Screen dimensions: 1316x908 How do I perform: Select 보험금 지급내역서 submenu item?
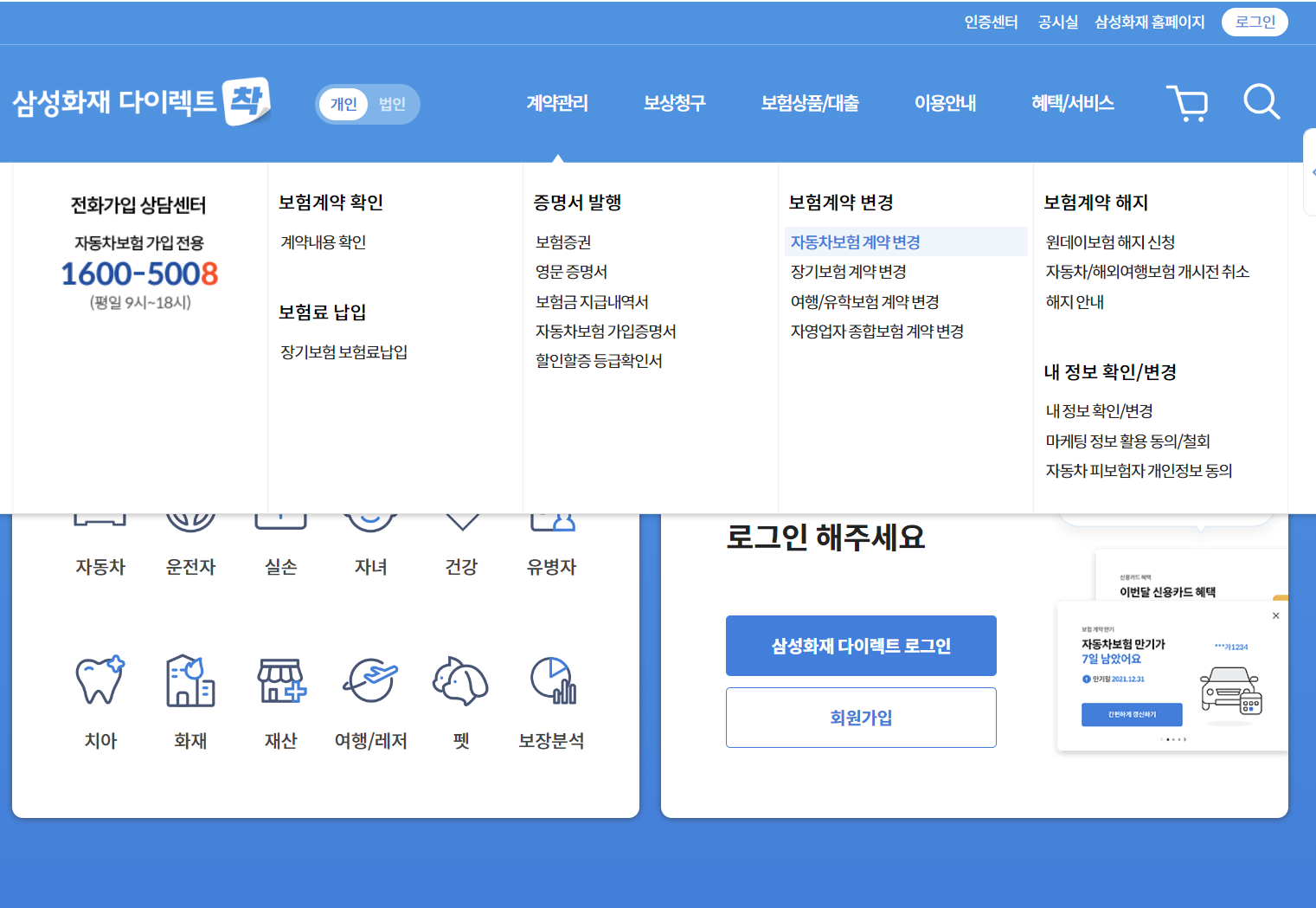click(592, 302)
